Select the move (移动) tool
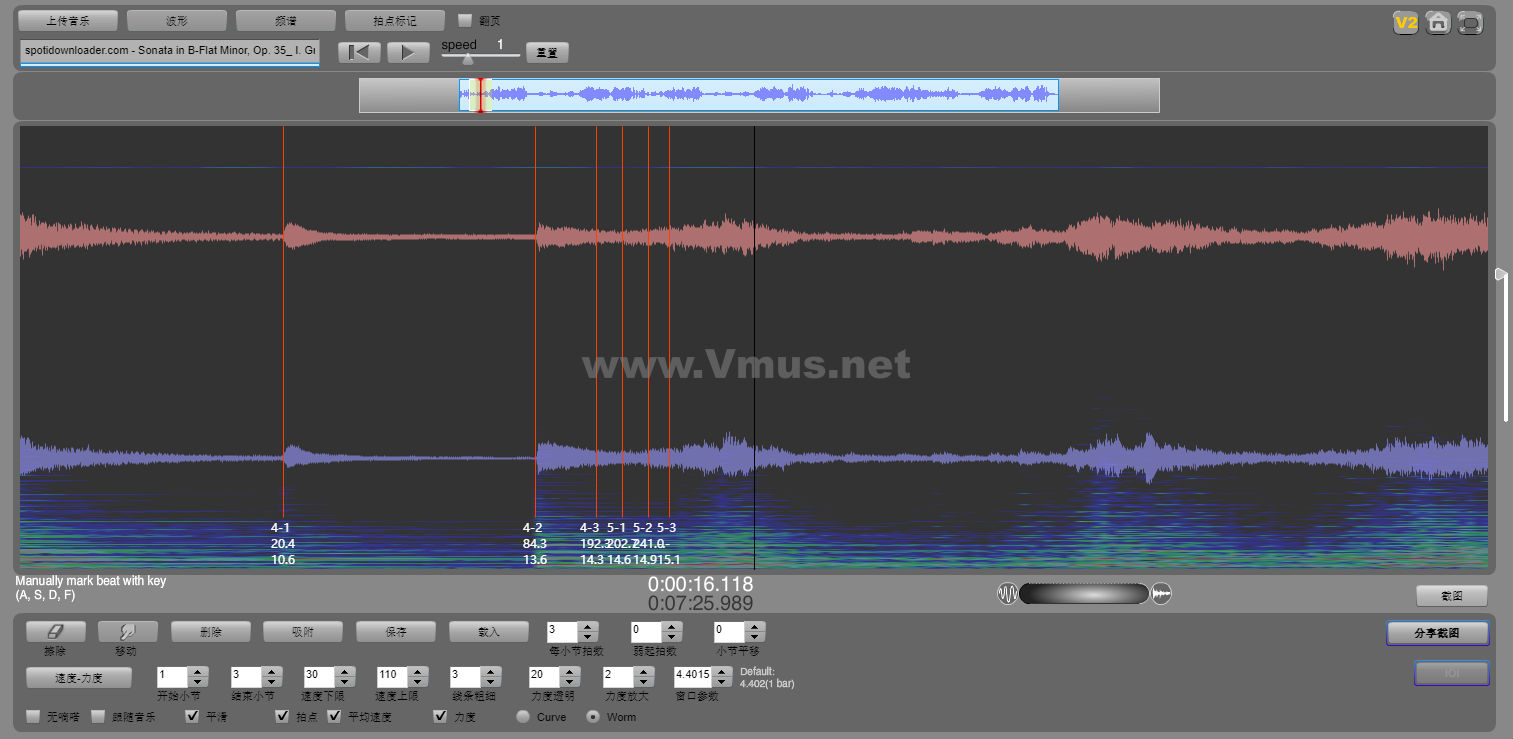 127,632
